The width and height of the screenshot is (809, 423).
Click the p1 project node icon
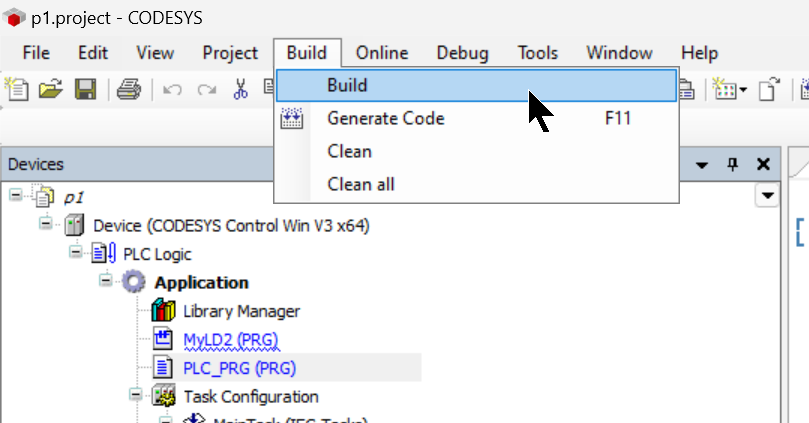pyautogui.click(x=43, y=196)
